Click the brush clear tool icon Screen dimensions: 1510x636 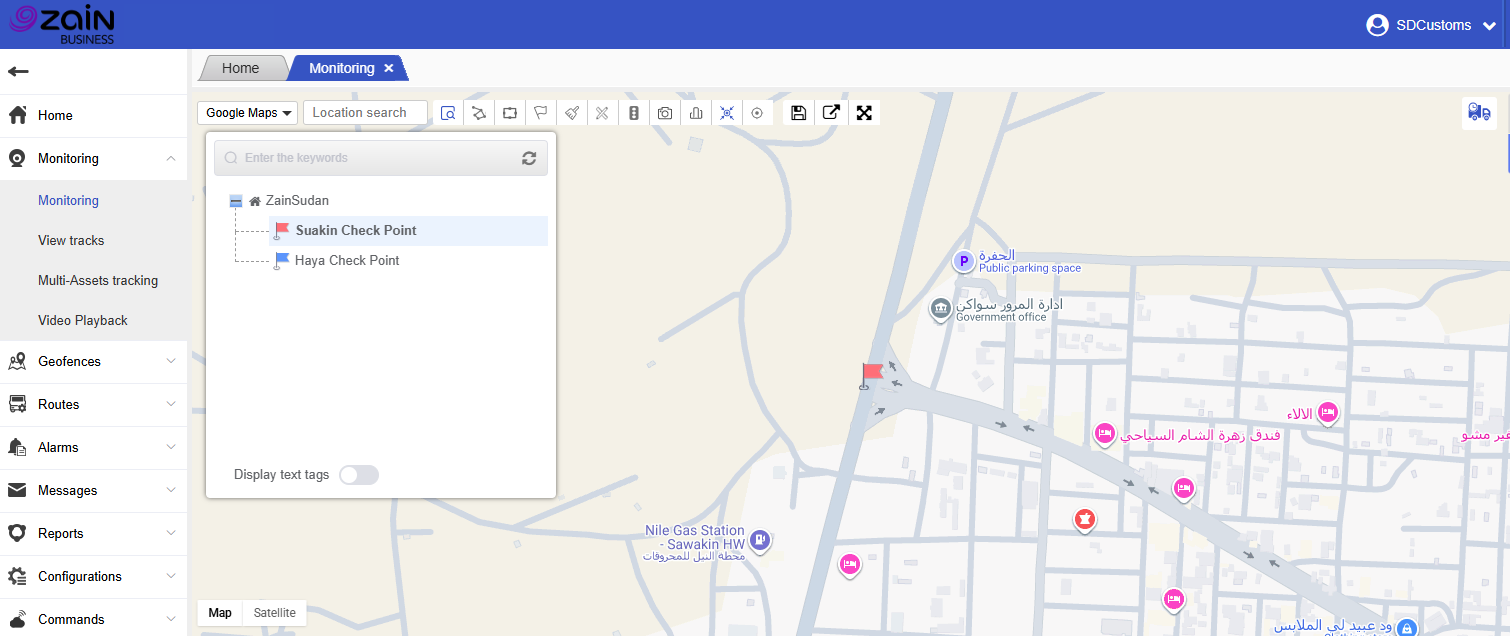(571, 113)
